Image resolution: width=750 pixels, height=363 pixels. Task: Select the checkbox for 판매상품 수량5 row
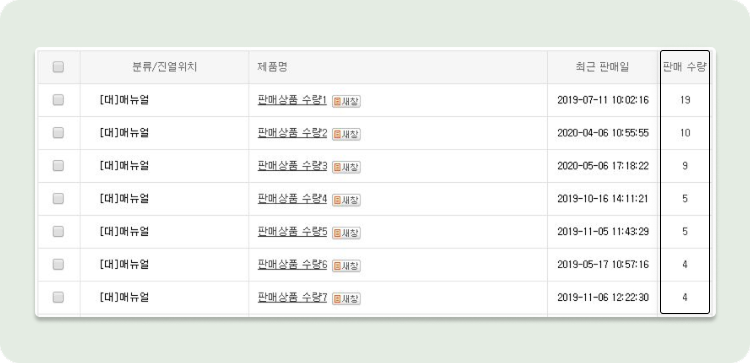(58, 231)
